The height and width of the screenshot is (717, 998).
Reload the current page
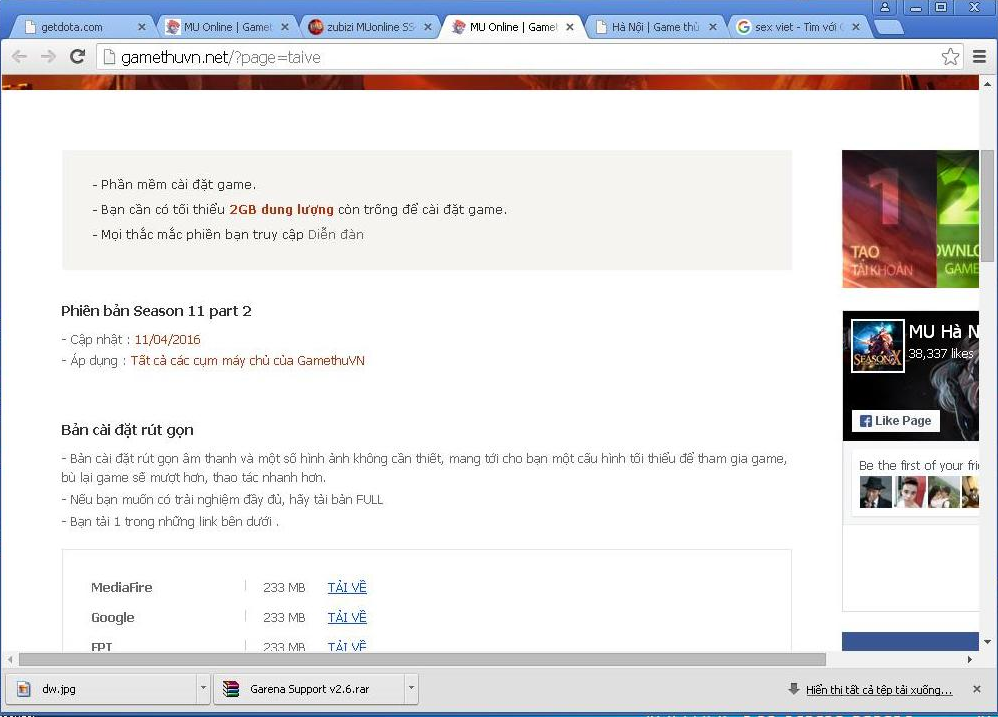tap(78, 57)
